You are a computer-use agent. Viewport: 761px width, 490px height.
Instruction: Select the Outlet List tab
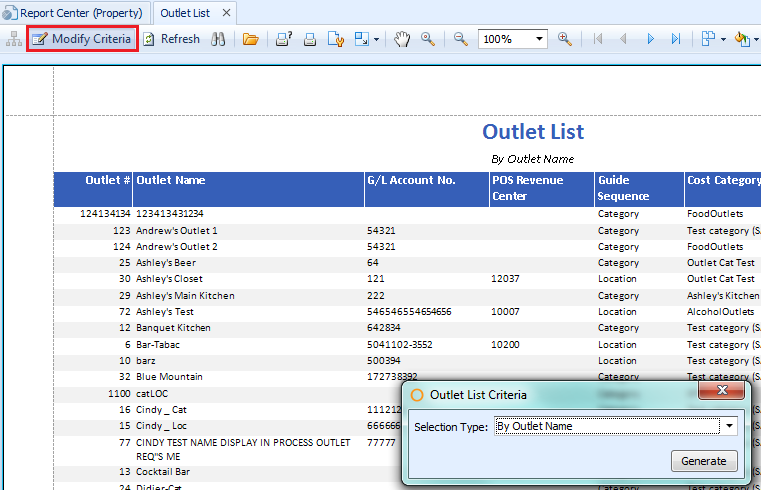(185, 13)
